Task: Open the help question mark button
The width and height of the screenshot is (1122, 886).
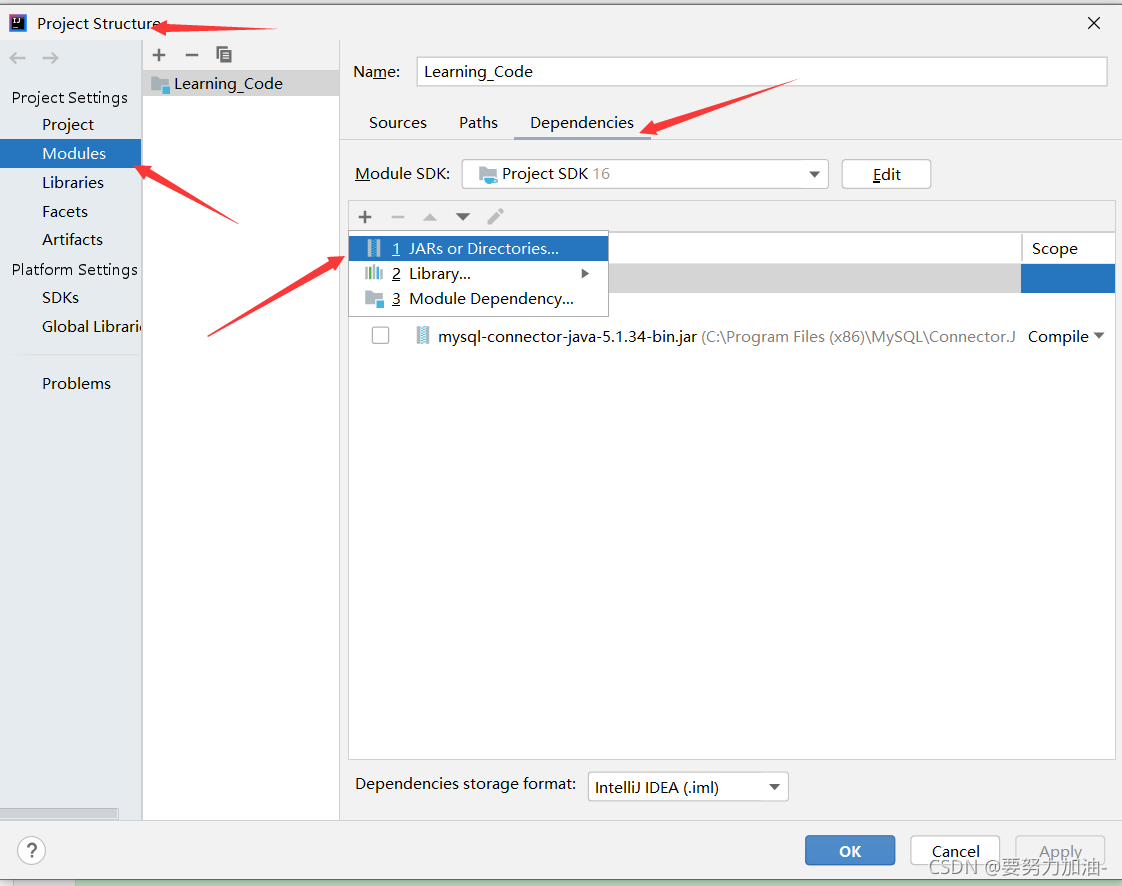Action: pyautogui.click(x=31, y=851)
